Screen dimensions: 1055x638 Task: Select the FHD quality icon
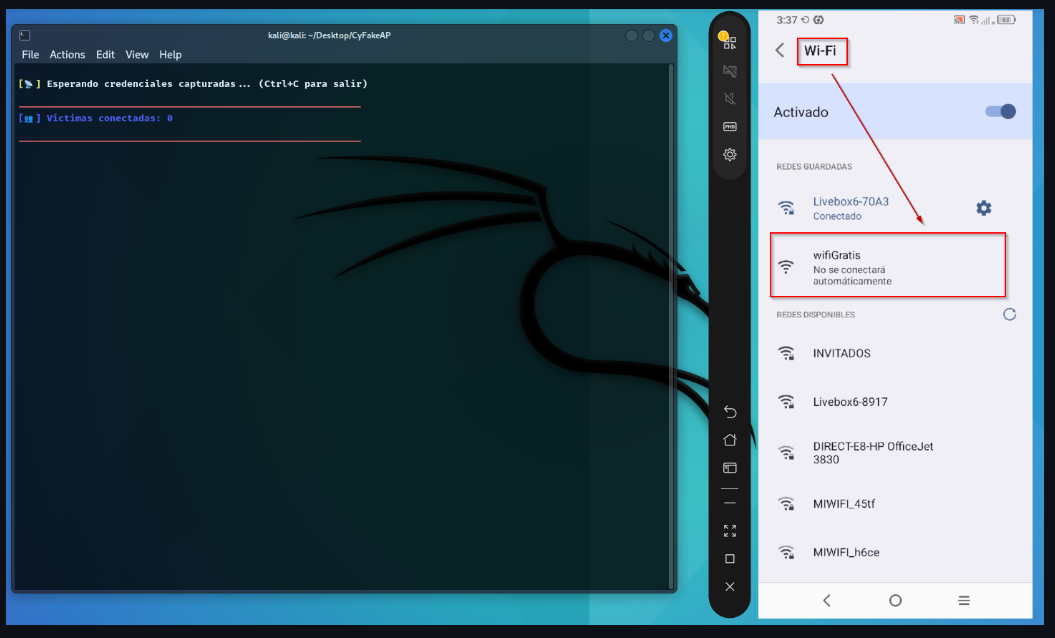(x=729, y=127)
